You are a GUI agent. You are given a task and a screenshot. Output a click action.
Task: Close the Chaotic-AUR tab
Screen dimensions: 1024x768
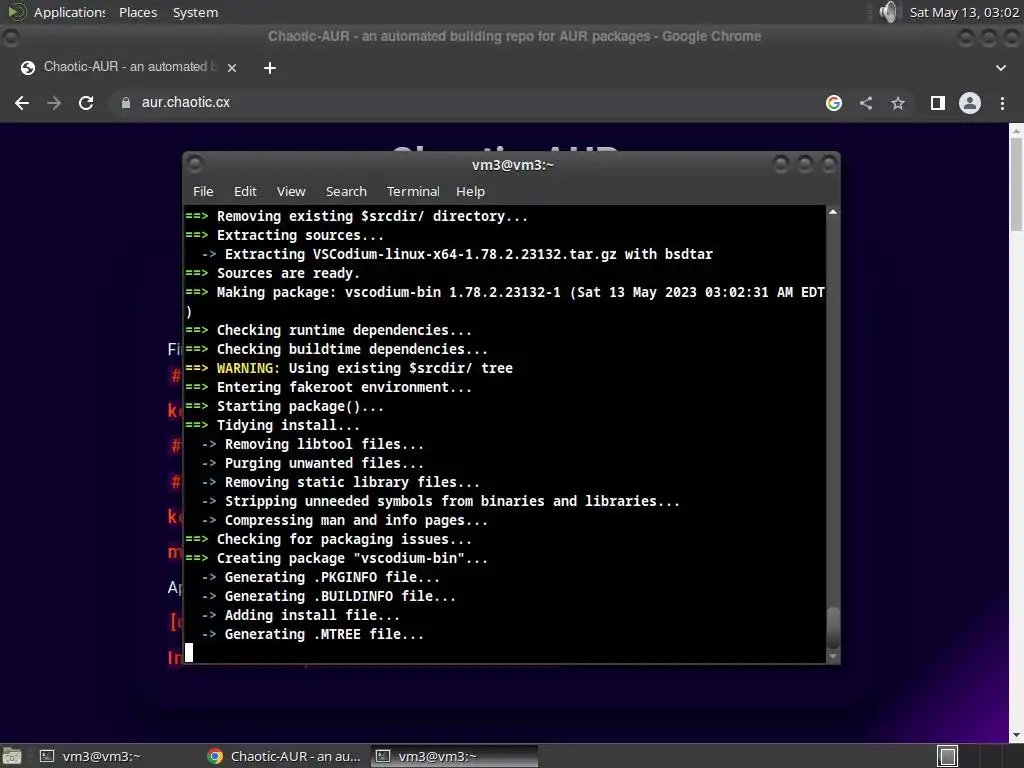click(x=232, y=67)
